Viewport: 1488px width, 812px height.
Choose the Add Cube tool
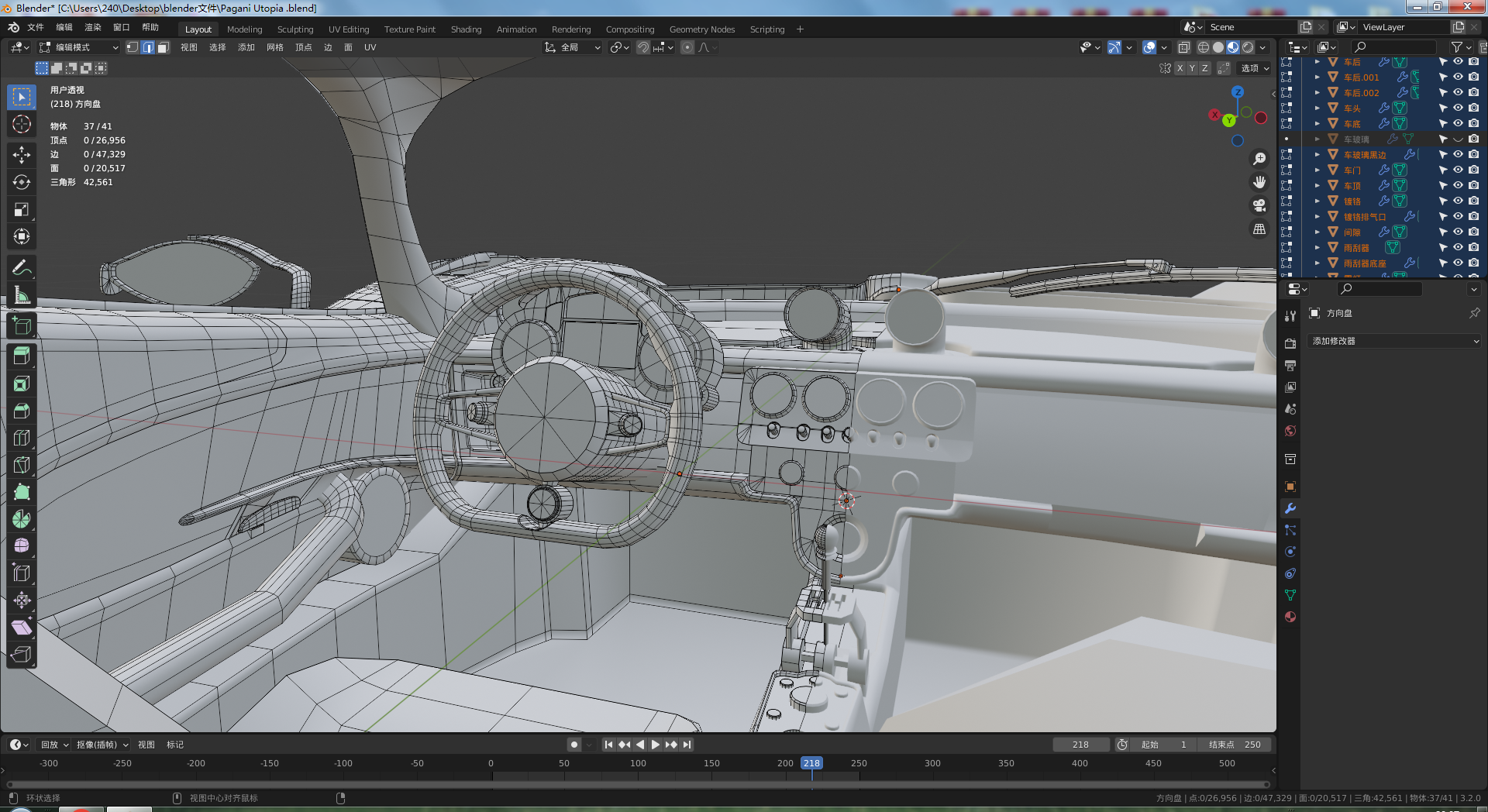(22, 326)
